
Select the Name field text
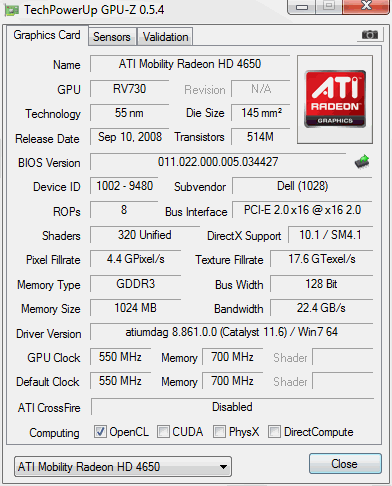[190, 64]
